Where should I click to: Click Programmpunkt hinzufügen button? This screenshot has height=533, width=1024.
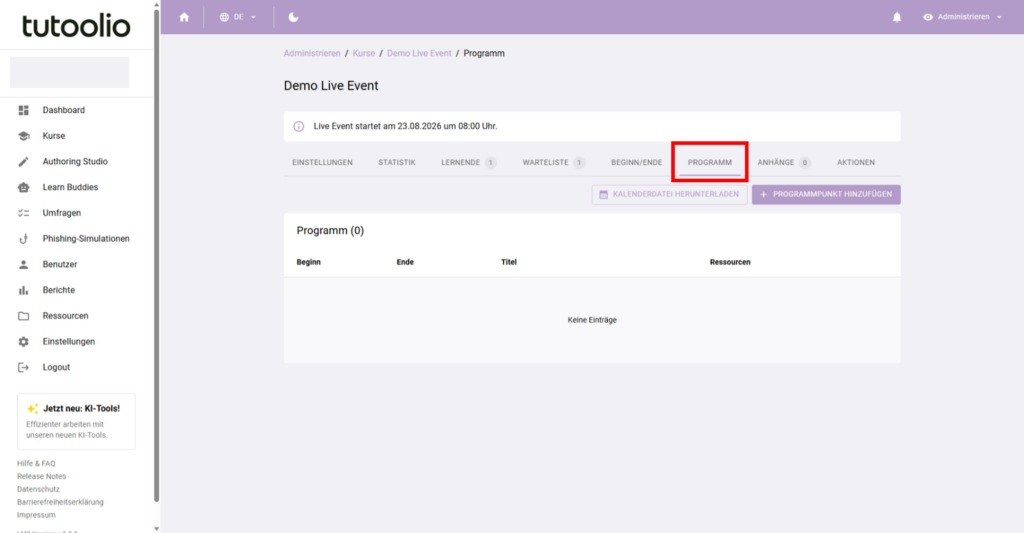[826, 195]
